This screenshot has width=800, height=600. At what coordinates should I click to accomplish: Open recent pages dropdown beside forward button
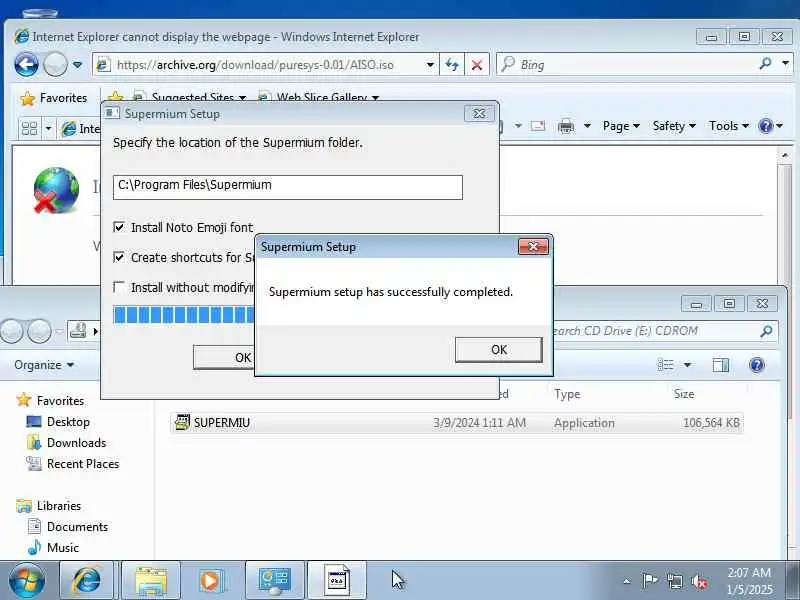click(x=78, y=65)
